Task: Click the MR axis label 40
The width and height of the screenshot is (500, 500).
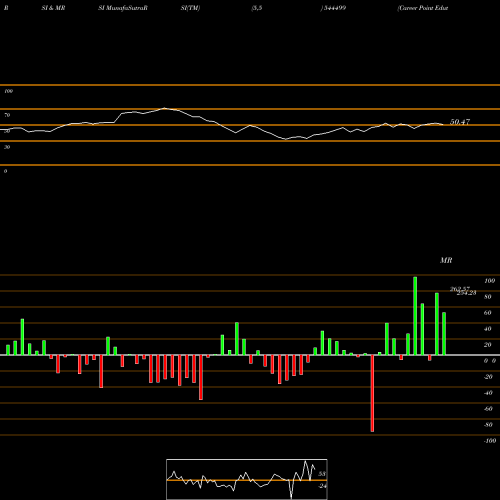Action: coord(488,329)
